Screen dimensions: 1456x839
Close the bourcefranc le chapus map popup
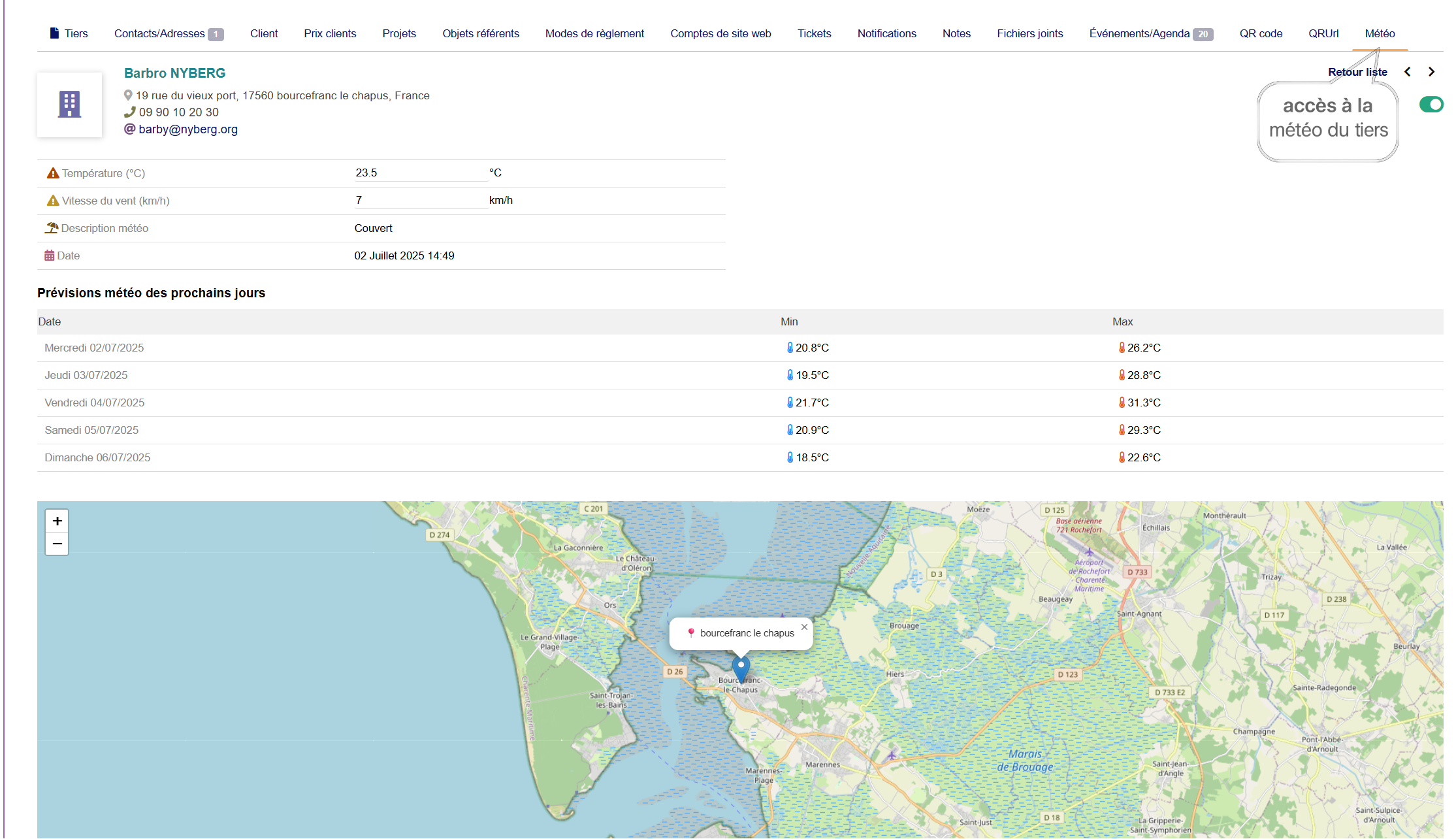point(804,627)
